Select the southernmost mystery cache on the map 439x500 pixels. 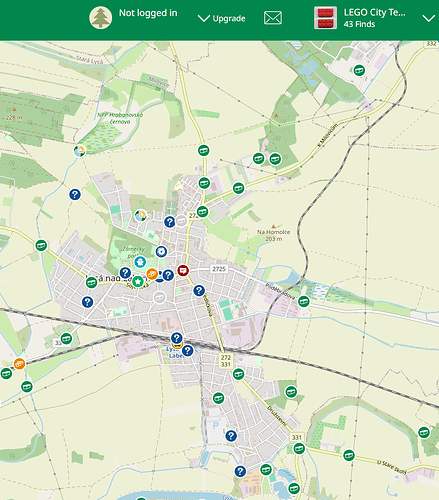pos(240,471)
